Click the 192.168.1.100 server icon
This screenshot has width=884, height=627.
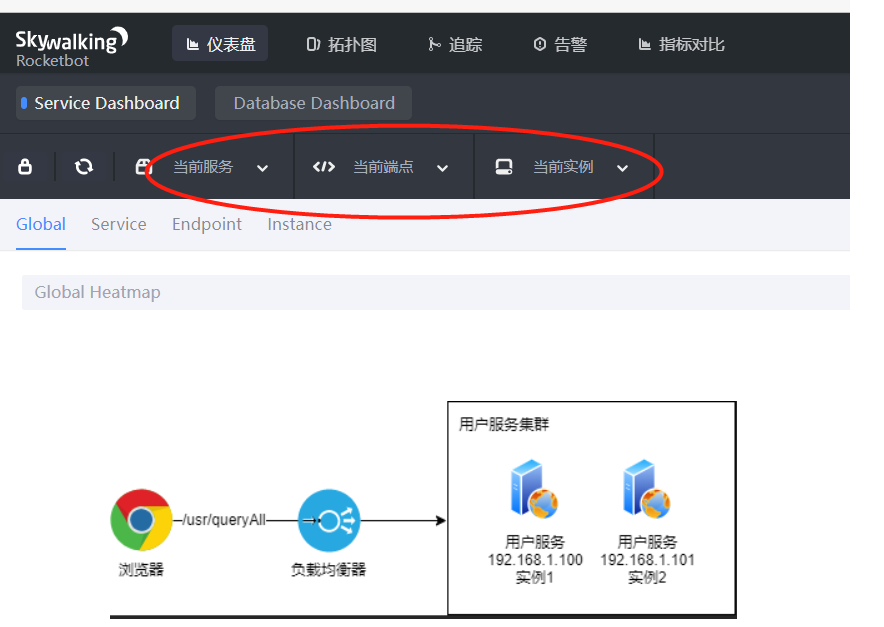(x=534, y=489)
